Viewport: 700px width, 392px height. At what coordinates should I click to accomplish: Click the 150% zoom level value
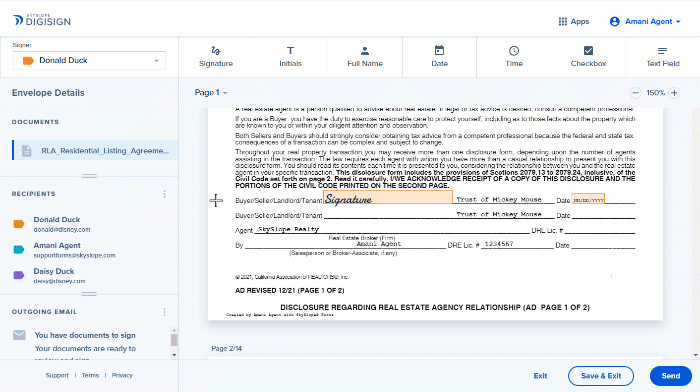pos(655,93)
